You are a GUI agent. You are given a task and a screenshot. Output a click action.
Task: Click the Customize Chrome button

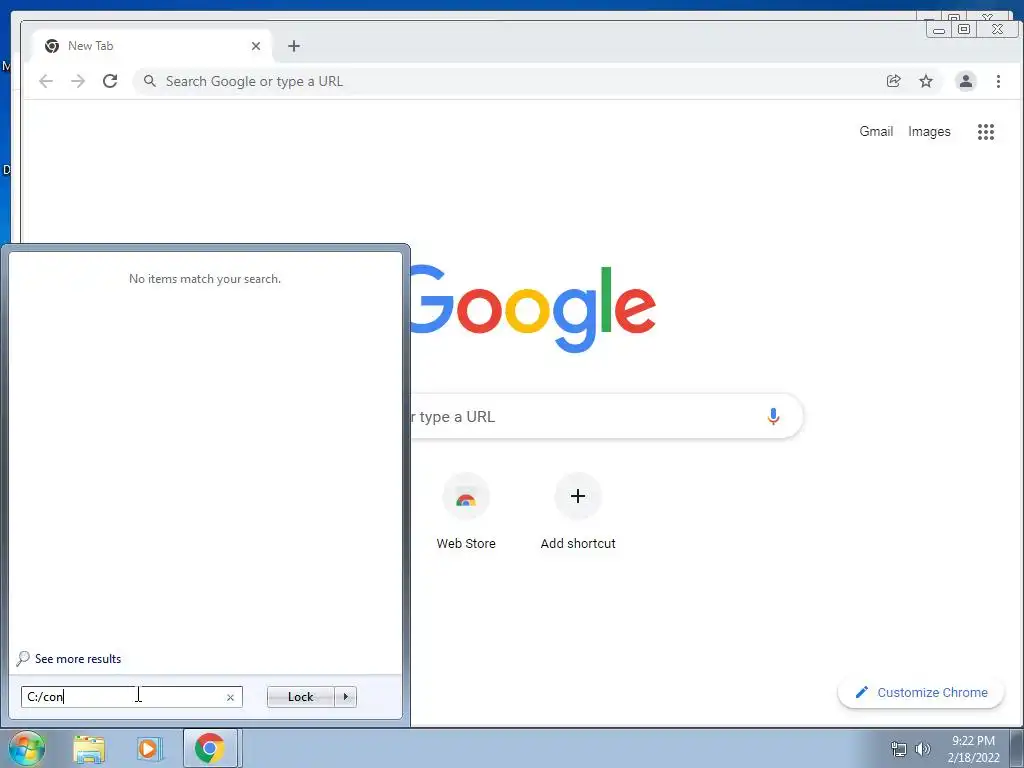click(x=921, y=692)
